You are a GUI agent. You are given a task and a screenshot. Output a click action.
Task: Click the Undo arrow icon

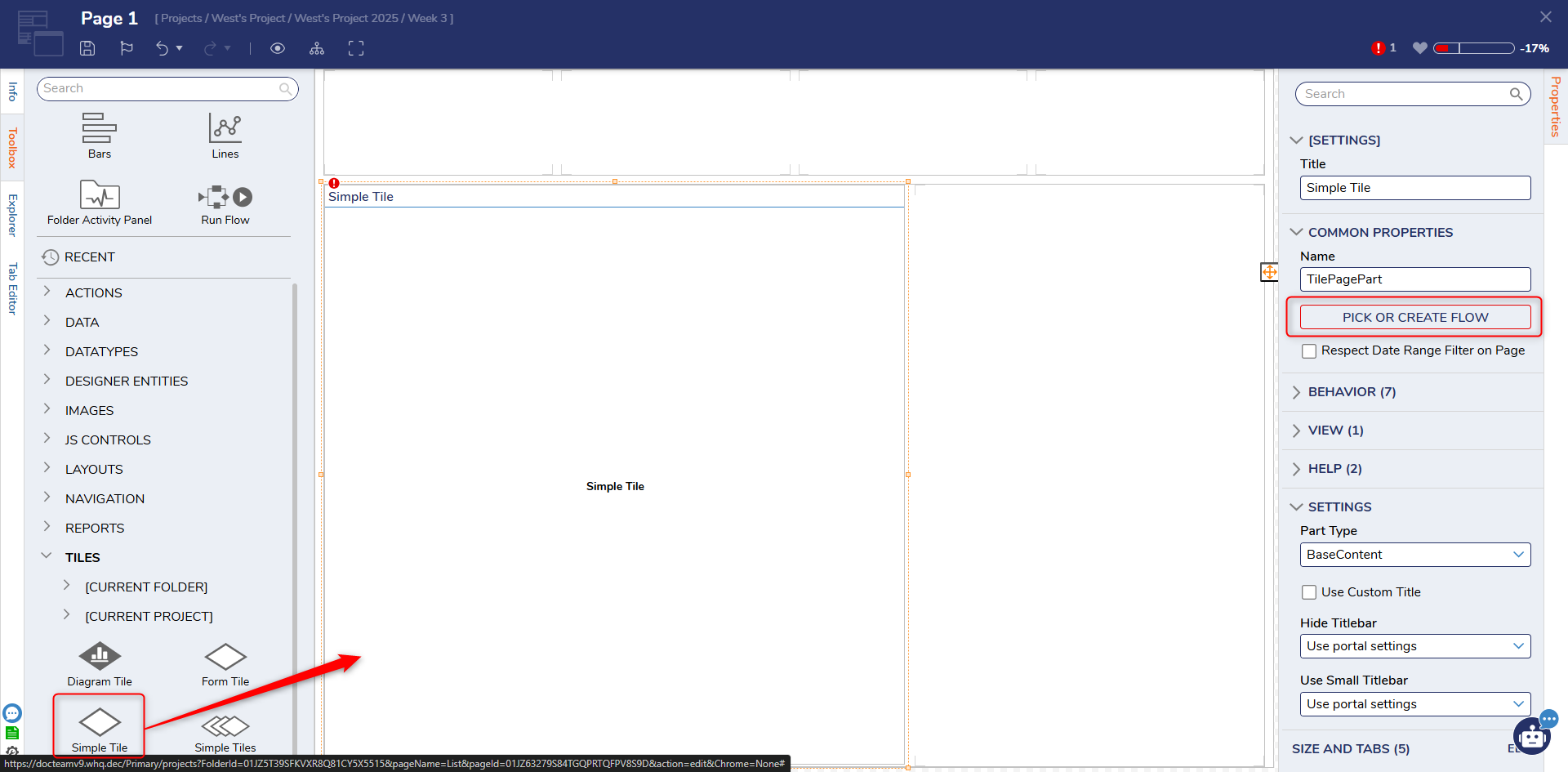click(162, 48)
